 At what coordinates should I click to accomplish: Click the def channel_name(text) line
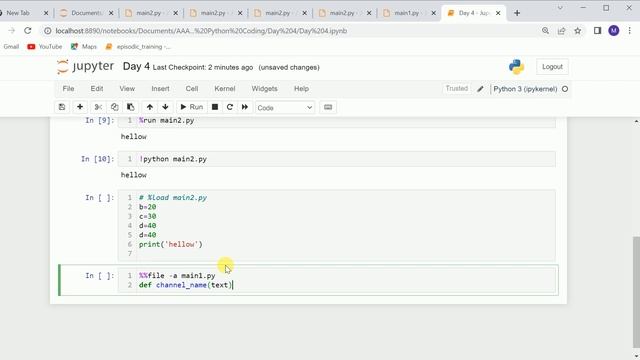(x=185, y=285)
